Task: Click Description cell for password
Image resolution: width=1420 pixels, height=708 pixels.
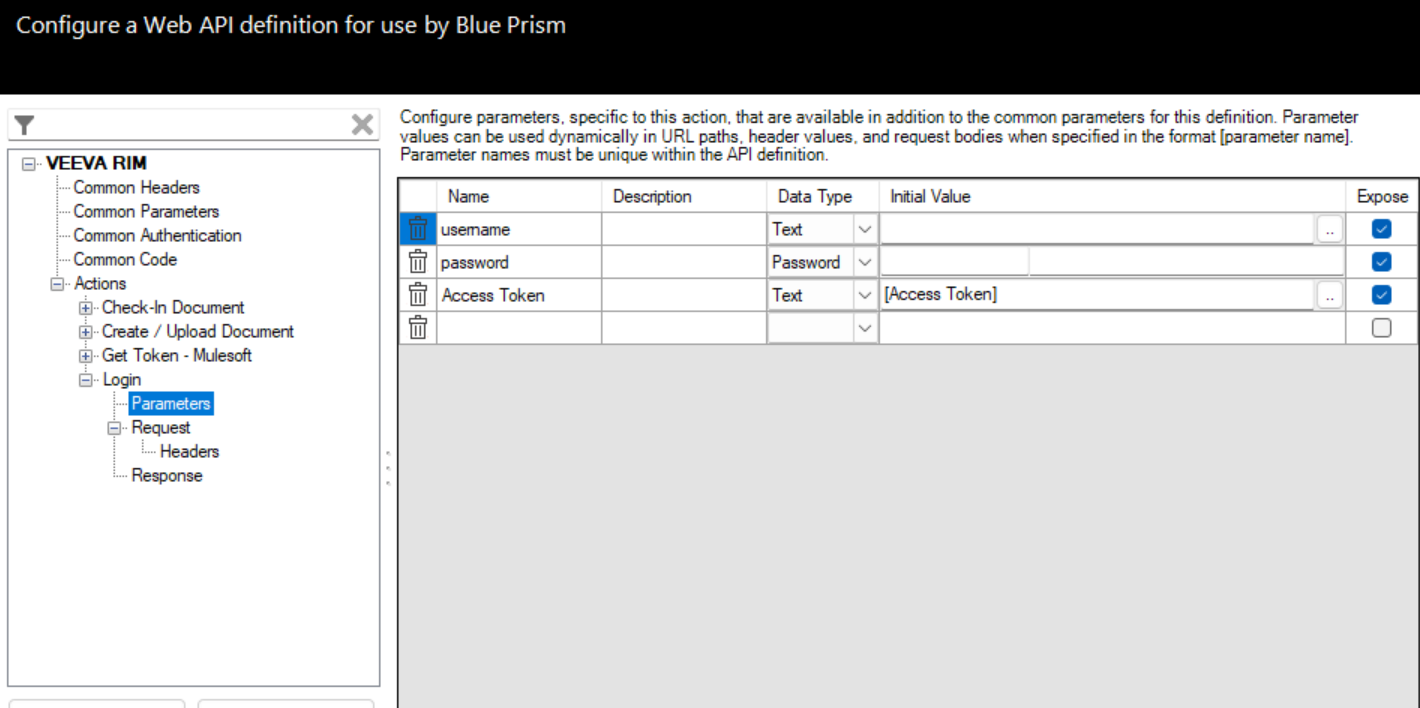Action: [x=684, y=262]
